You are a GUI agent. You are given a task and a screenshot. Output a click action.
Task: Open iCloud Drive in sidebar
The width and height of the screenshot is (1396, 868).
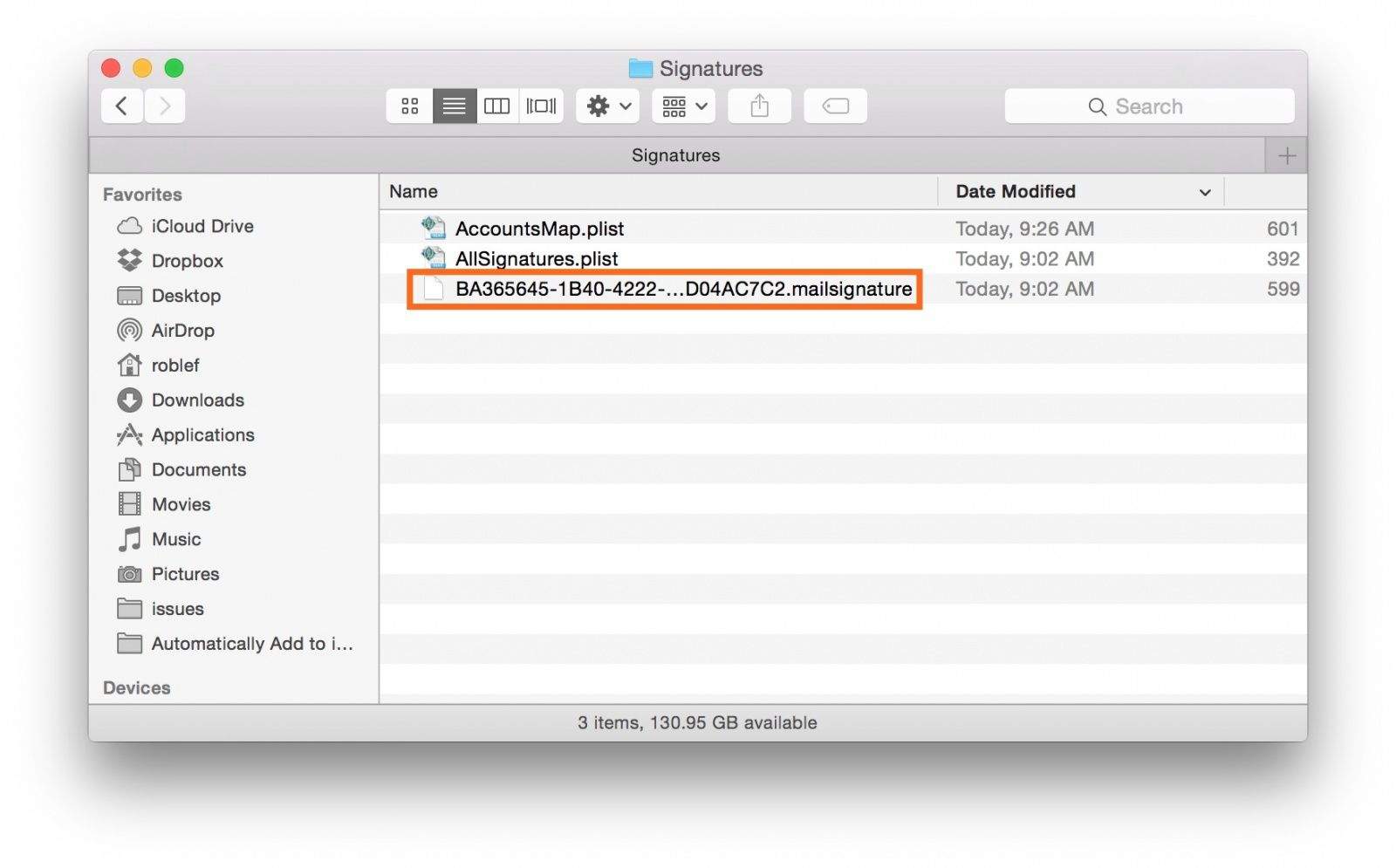[202, 227]
